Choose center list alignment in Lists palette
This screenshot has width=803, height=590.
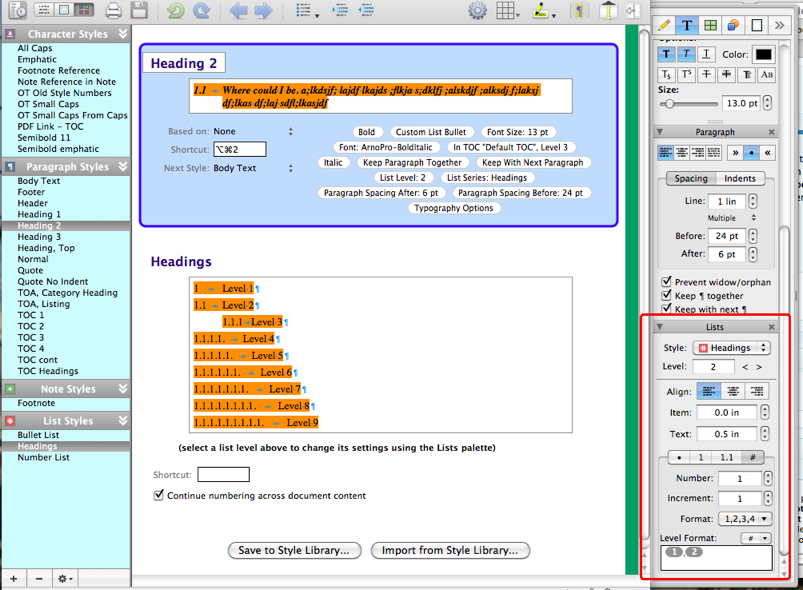(732, 391)
